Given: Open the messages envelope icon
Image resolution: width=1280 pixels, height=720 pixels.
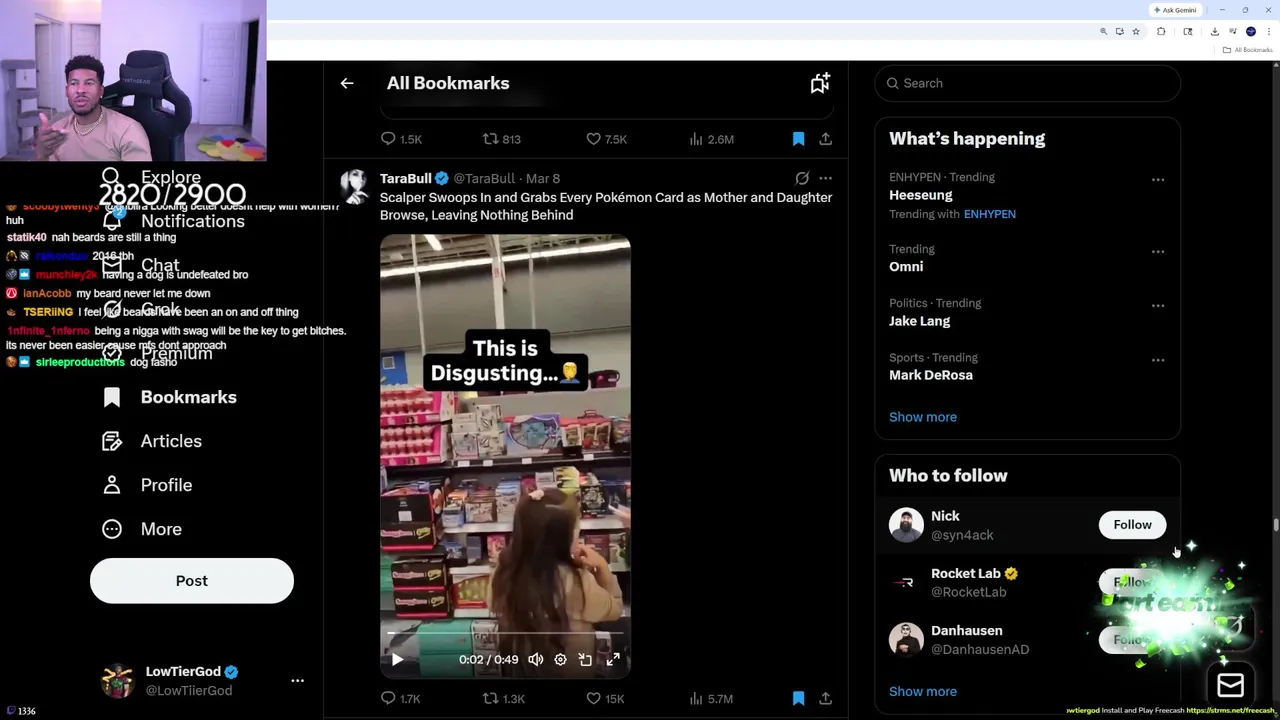Looking at the screenshot, I should [x=1231, y=685].
